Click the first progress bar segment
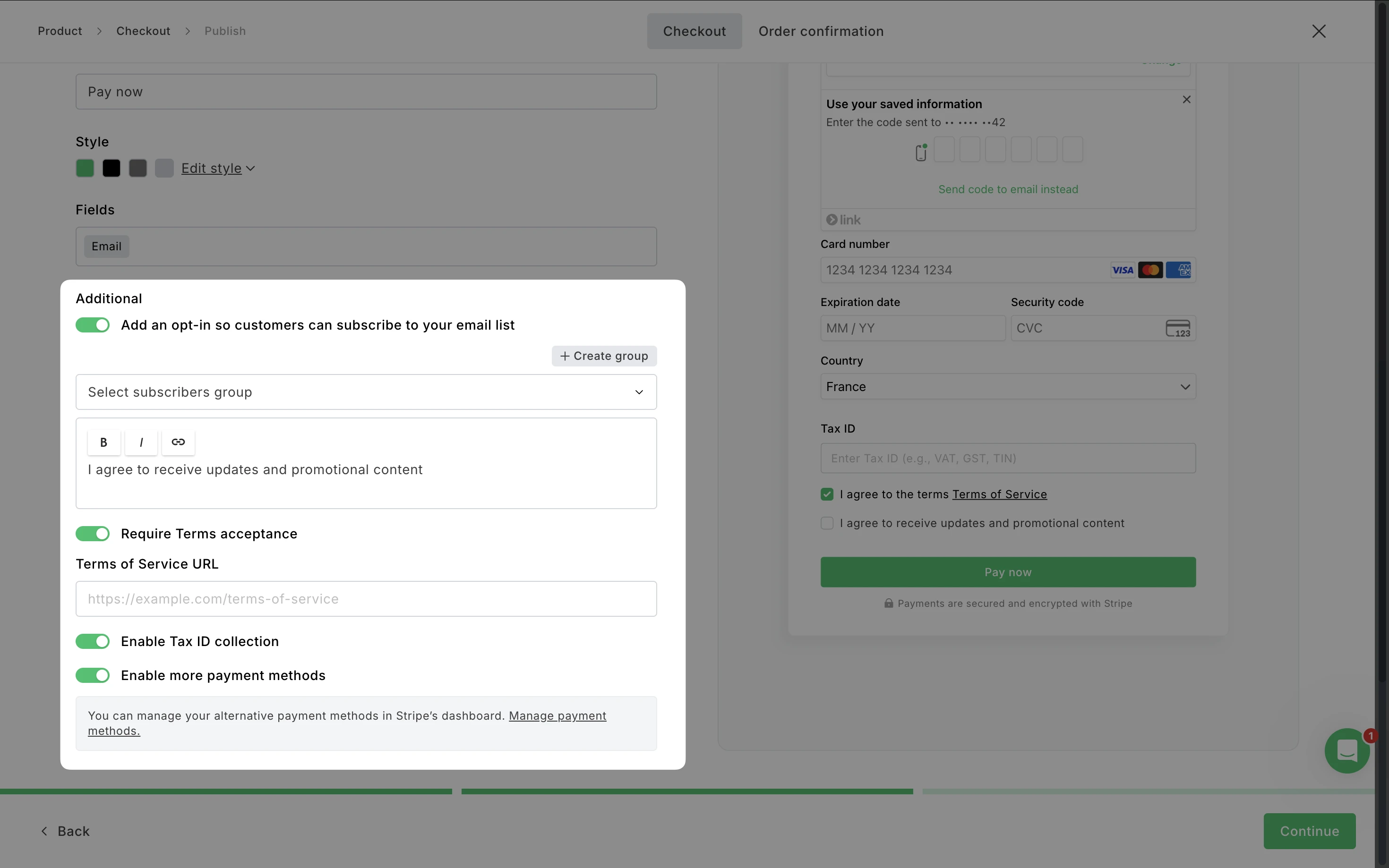 [x=226, y=791]
